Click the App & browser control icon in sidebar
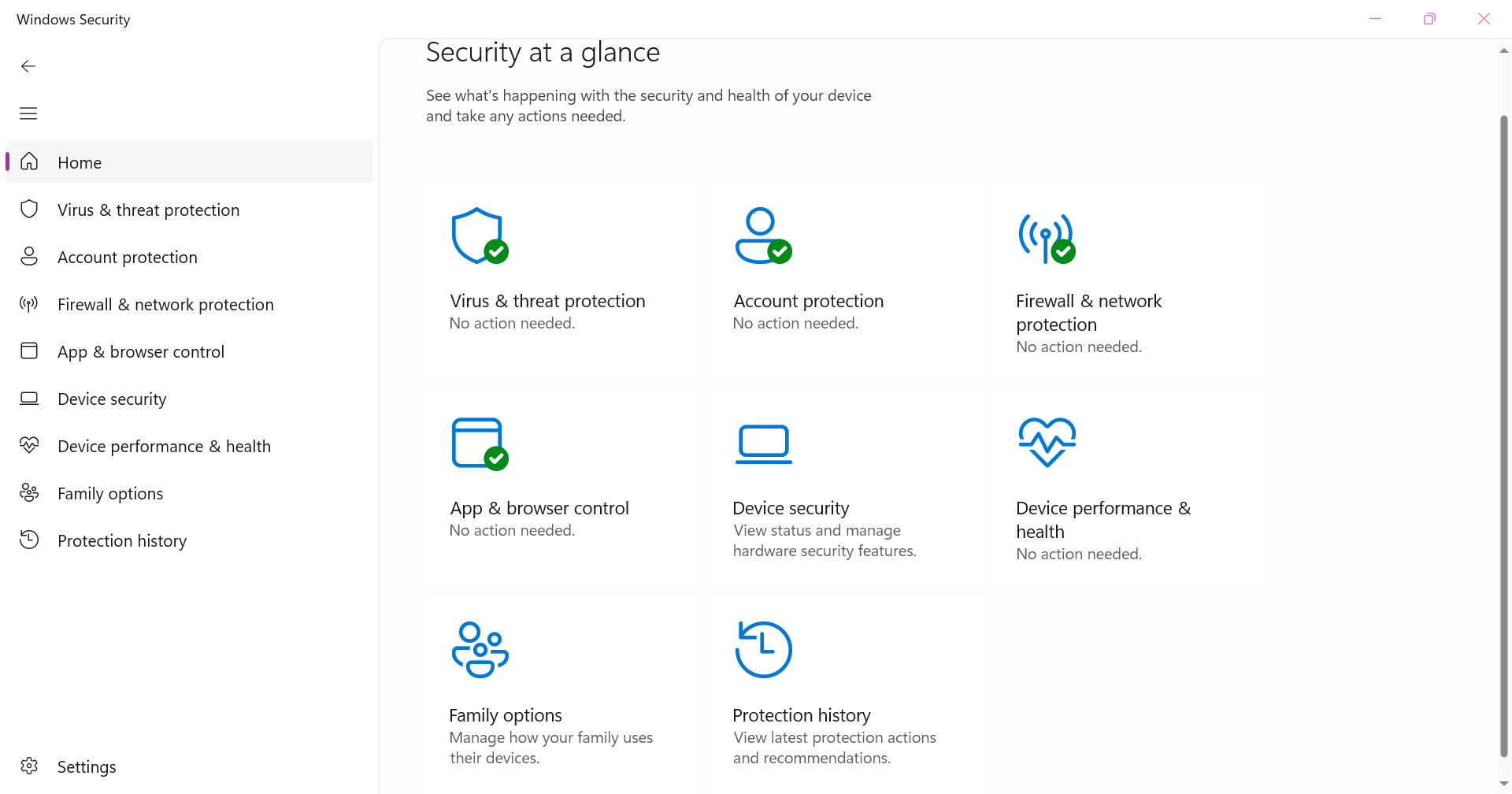The width and height of the screenshot is (1512, 794). 28,351
